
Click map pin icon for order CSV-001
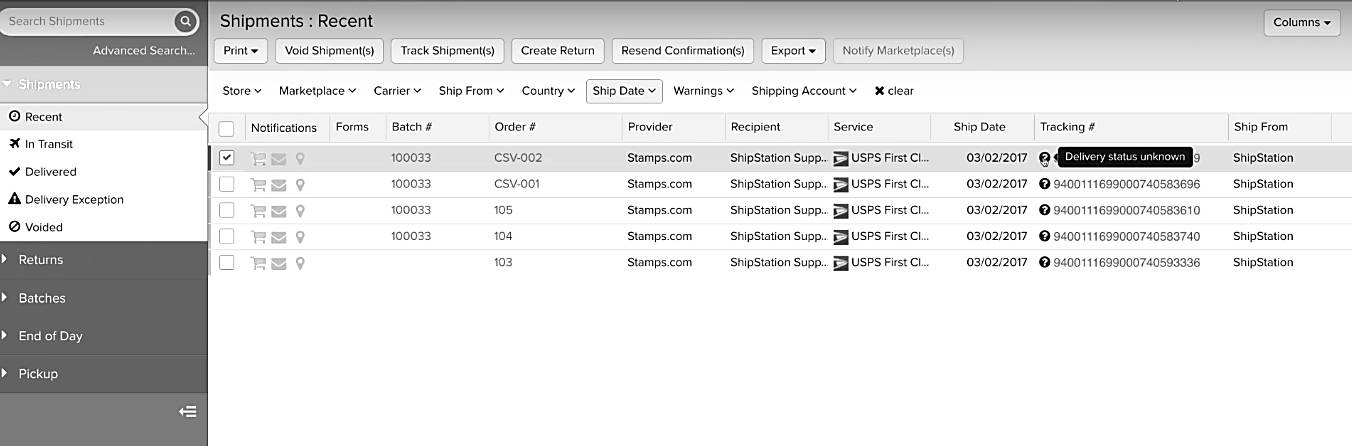(300, 184)
